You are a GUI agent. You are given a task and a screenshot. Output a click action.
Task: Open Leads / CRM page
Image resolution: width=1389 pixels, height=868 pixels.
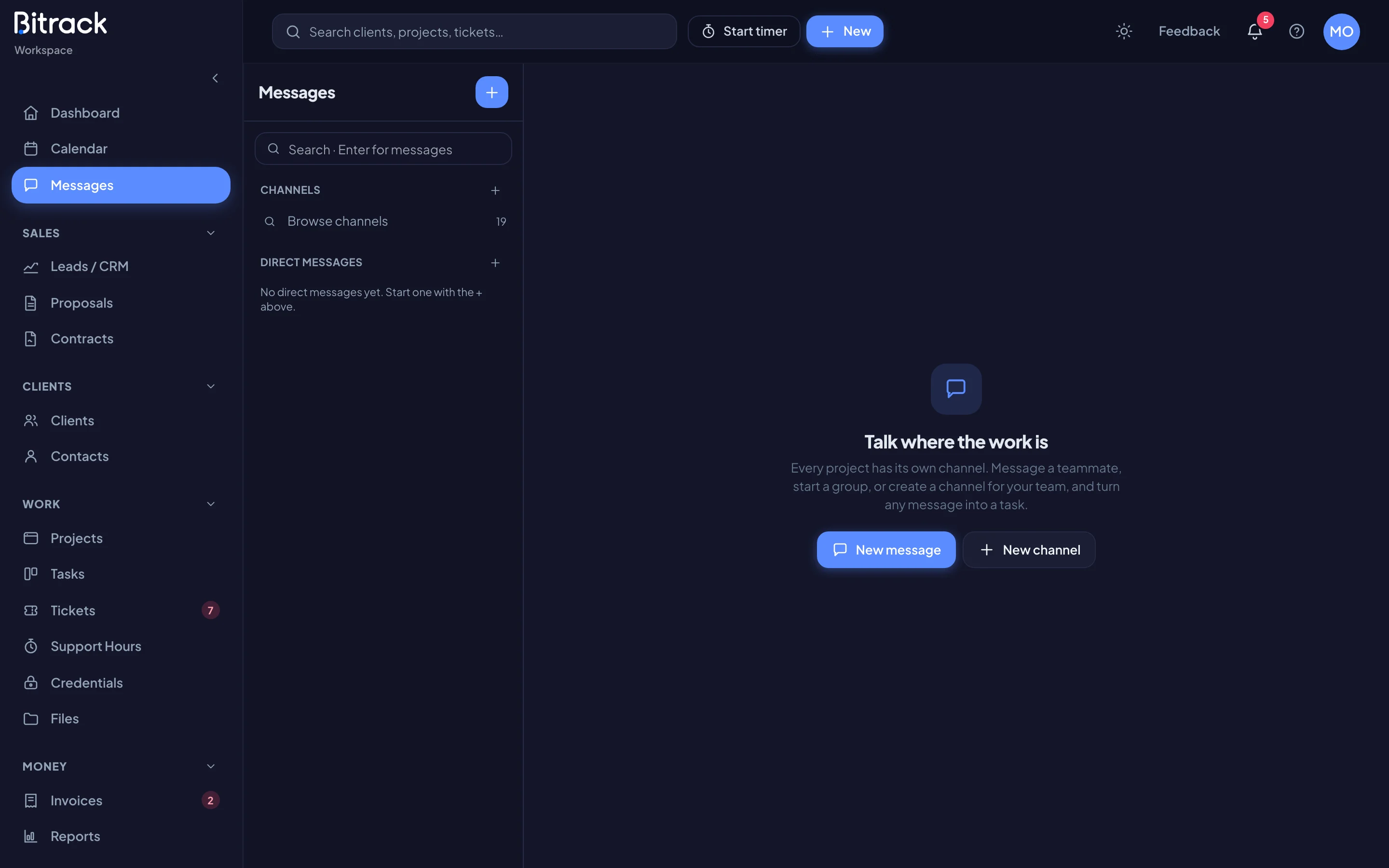[x=121, y=267]
